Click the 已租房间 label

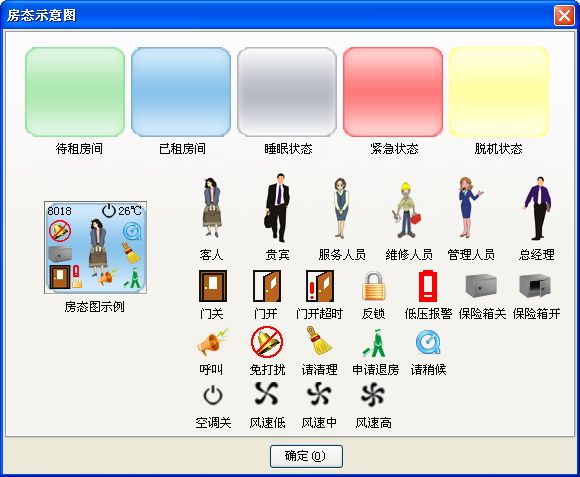182,149
